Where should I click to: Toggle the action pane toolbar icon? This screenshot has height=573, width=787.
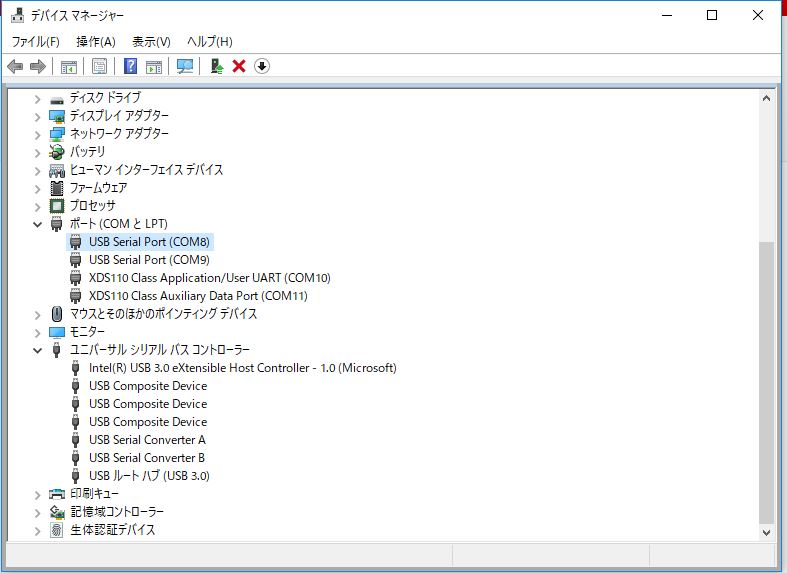point(154,66)
